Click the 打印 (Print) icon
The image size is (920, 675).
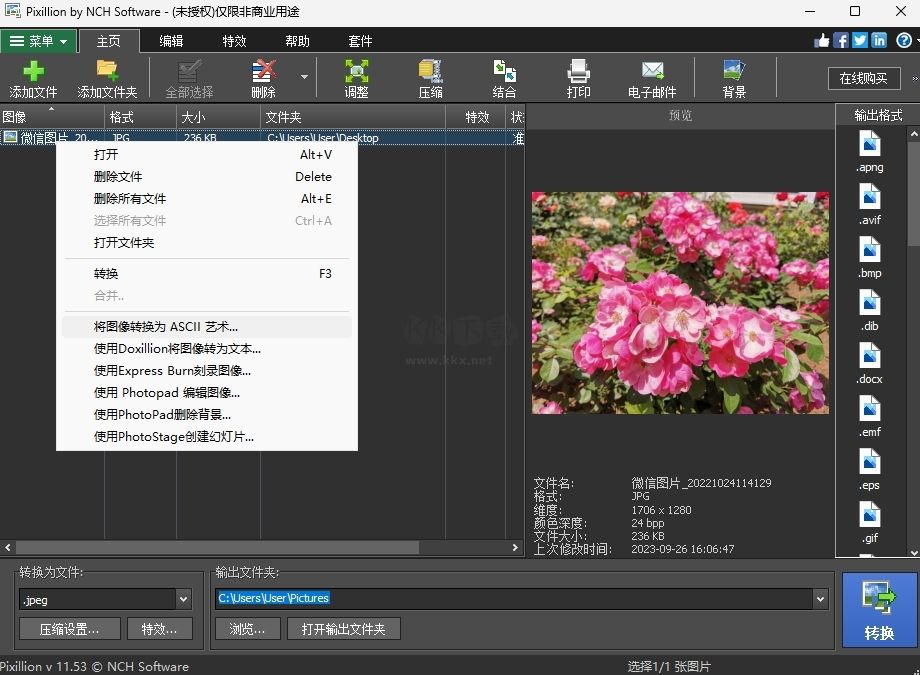(578, 78)
